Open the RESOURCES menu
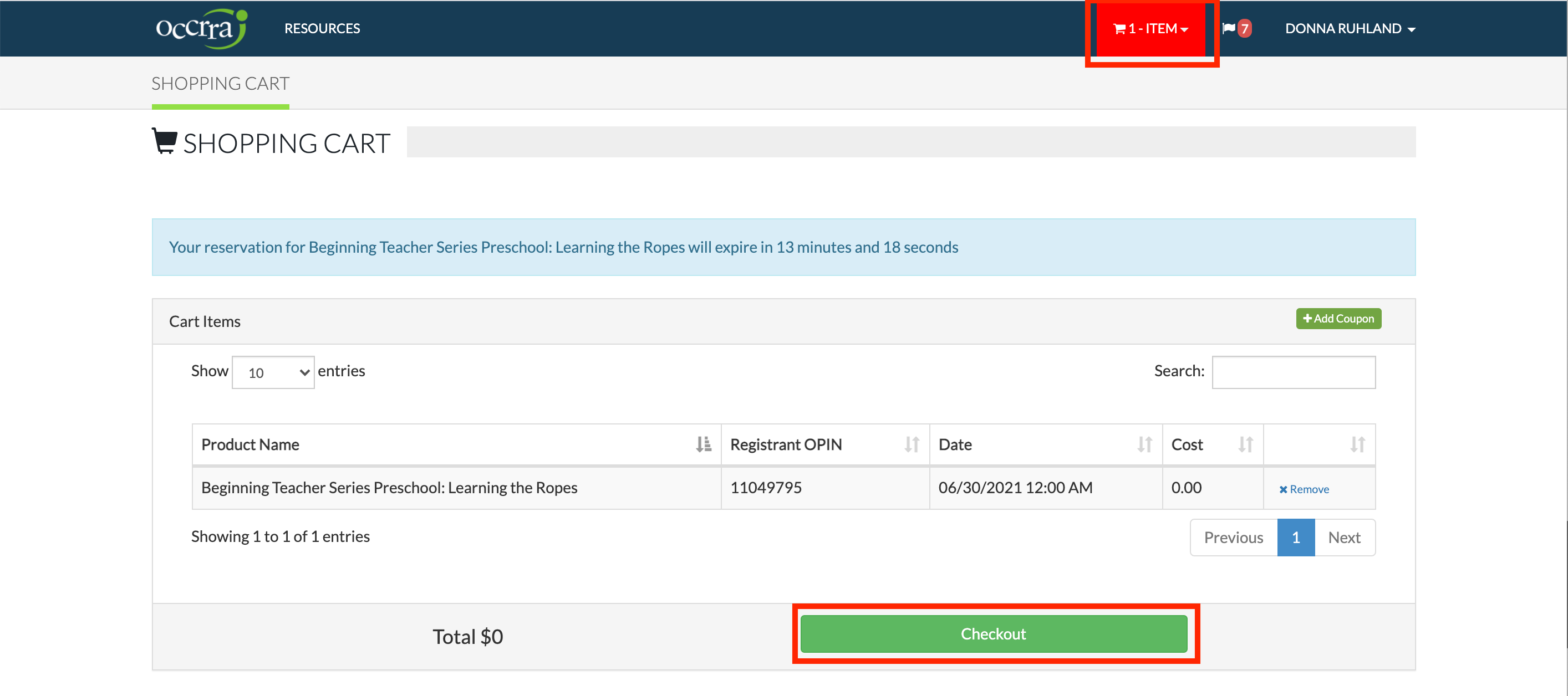Image resolution: width=1568 pixels, height=696 pixels. click(322, 28)
